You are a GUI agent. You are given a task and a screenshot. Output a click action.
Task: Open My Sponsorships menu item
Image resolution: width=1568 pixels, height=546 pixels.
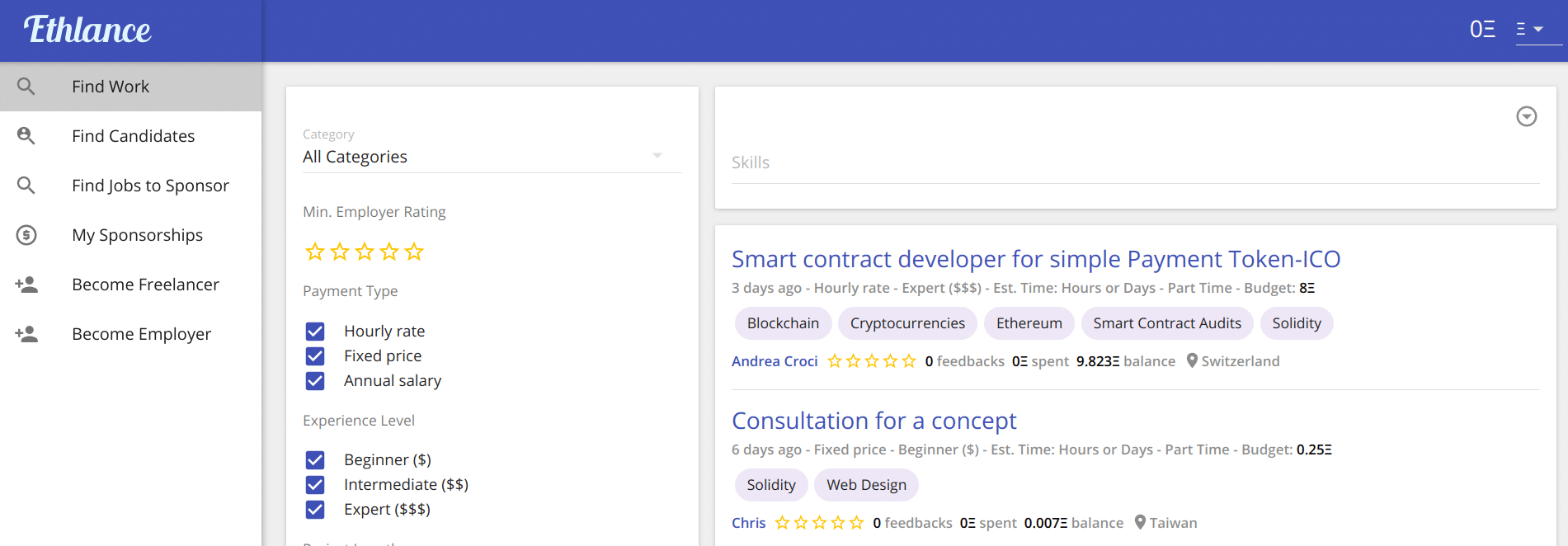137,235
